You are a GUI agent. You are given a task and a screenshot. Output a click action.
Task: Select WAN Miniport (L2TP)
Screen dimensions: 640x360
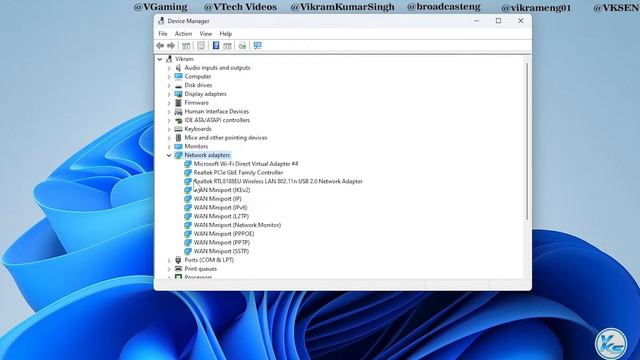coord(221,216)
